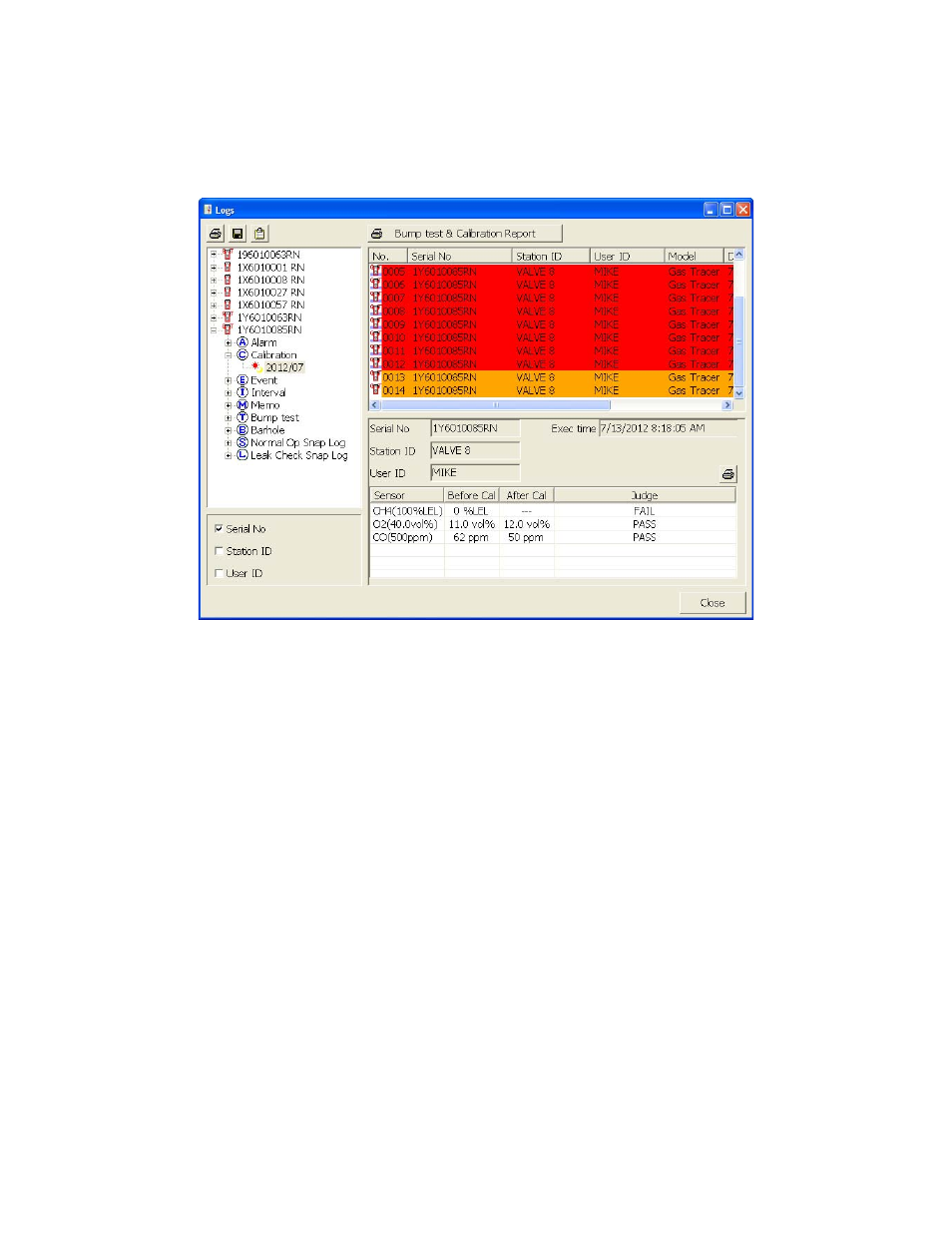952x1233 pixels.
Task: Sort by the Station ID column header
Action: (551, 257)
